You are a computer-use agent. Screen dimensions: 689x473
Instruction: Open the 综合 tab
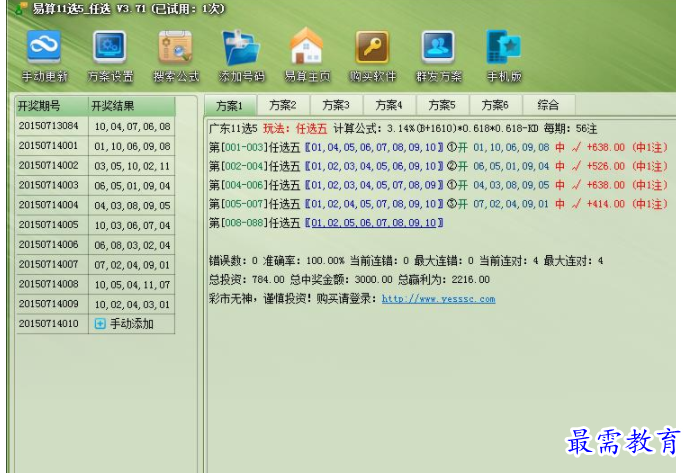548,105
